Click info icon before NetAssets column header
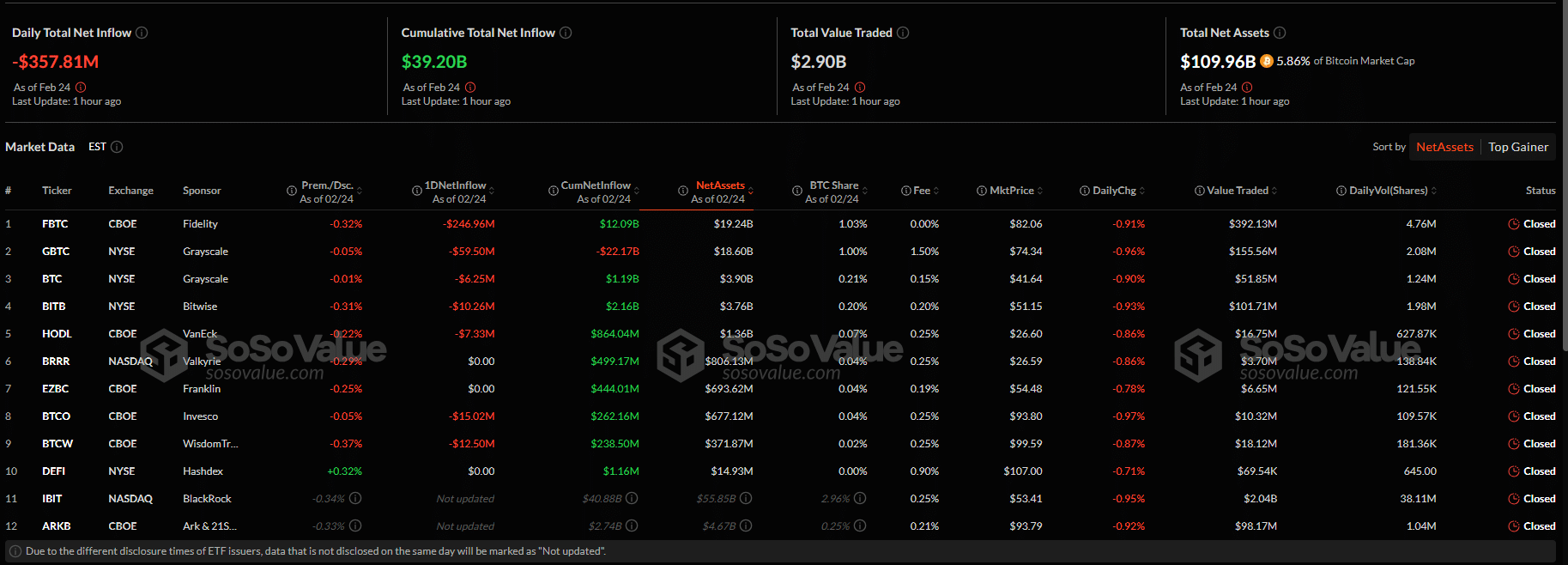 point(683,191)
